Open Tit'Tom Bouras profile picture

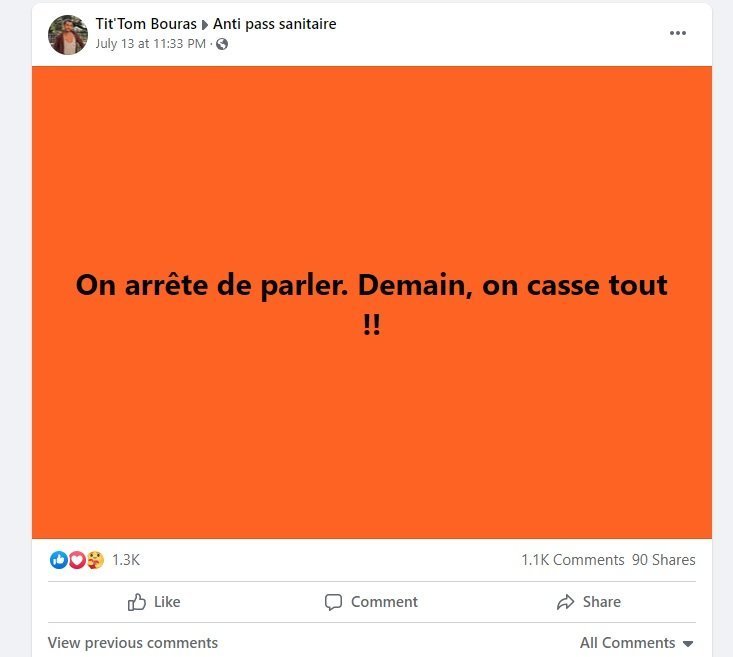[68, 35]
